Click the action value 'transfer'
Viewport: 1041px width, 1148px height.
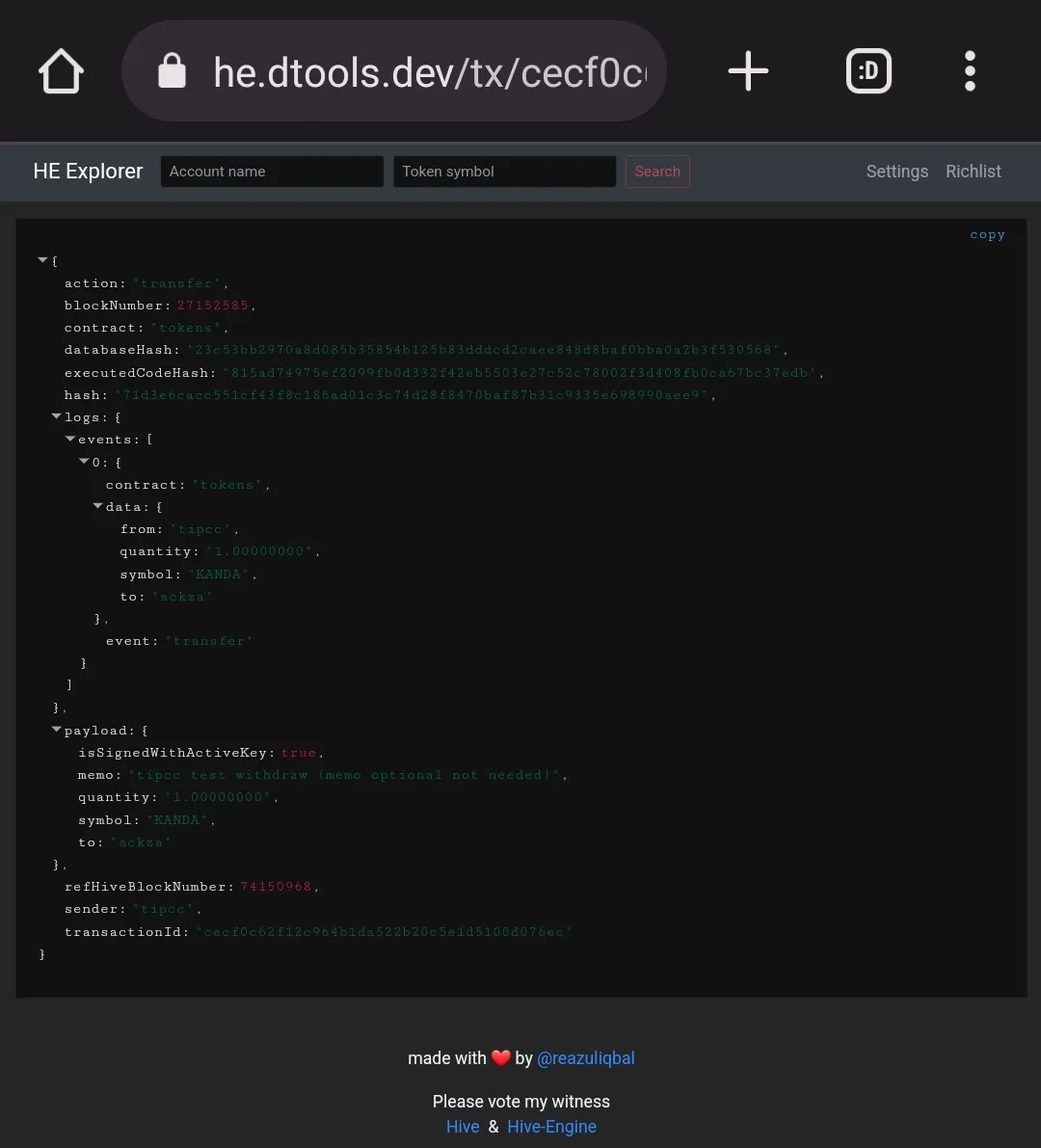tap(177, 283)
